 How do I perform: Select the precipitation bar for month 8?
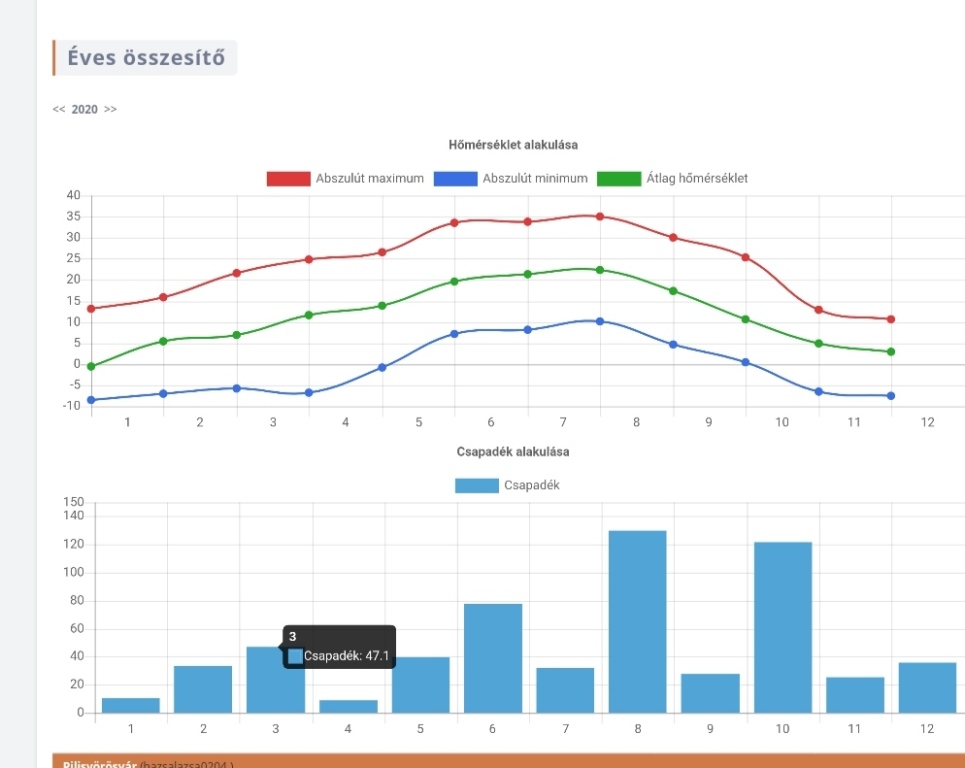pos(637,621)
